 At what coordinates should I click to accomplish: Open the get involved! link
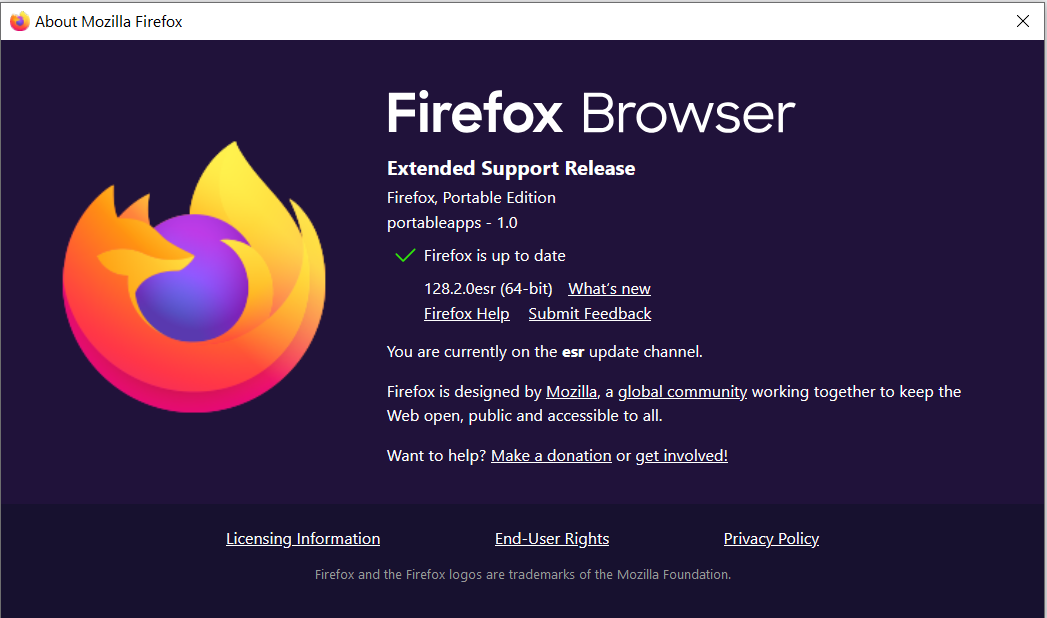coord(681,456)
